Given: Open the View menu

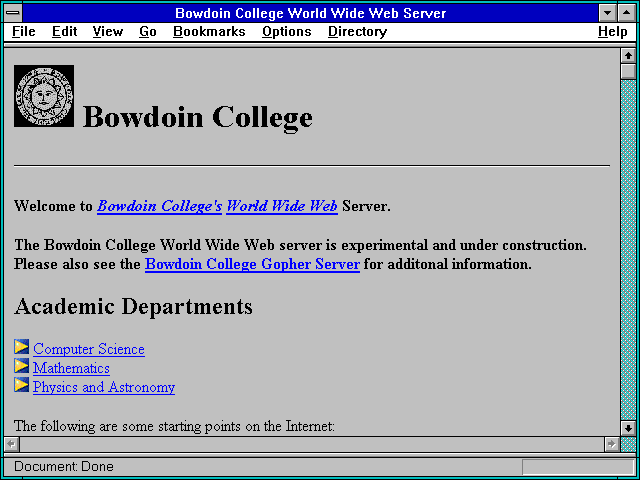Looking at the screenshot, I should 108,32.
